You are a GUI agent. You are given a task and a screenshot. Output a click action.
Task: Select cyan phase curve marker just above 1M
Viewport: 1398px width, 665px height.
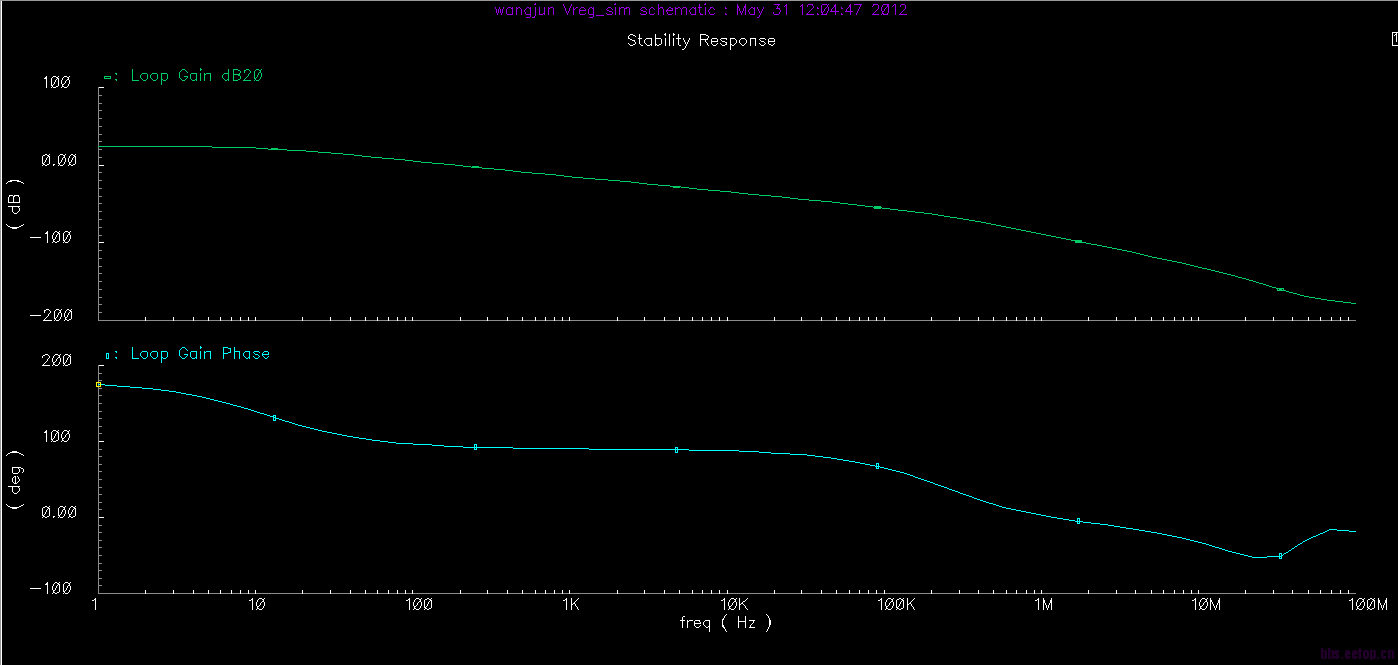click(1078, 521)
